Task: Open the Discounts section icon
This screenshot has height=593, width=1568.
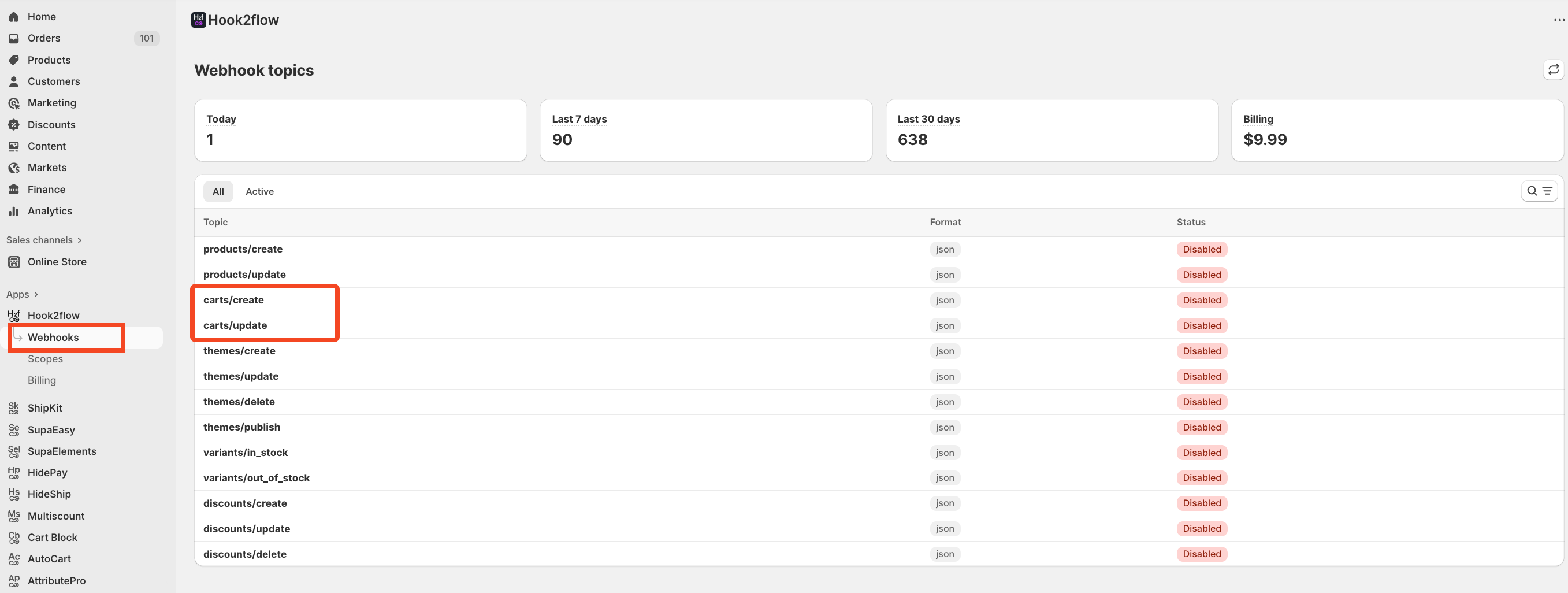Action: coord(13,125)
